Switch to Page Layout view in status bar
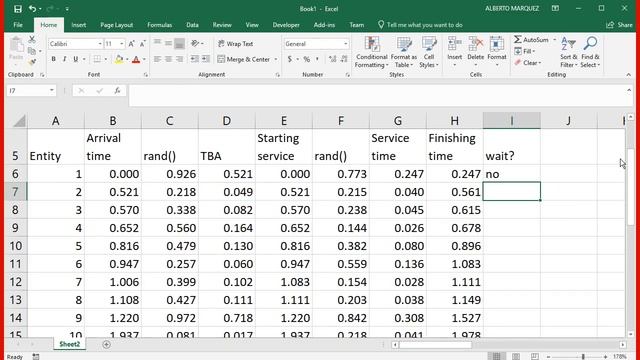This screenshot has width=640, height=360. (x=516, y=356)
